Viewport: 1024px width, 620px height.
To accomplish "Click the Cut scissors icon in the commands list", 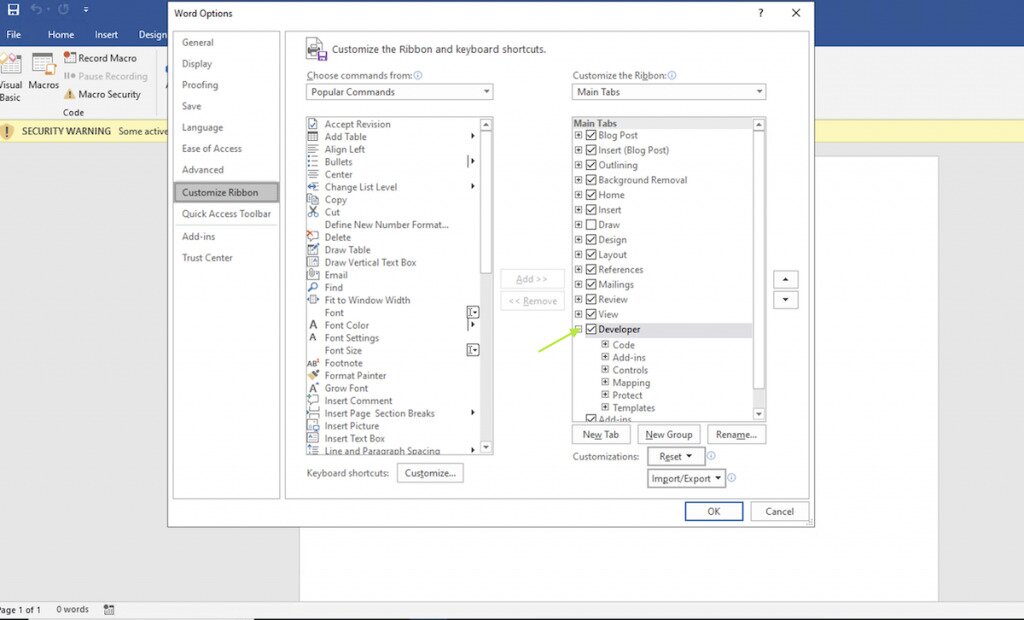I will pos(314,212).
